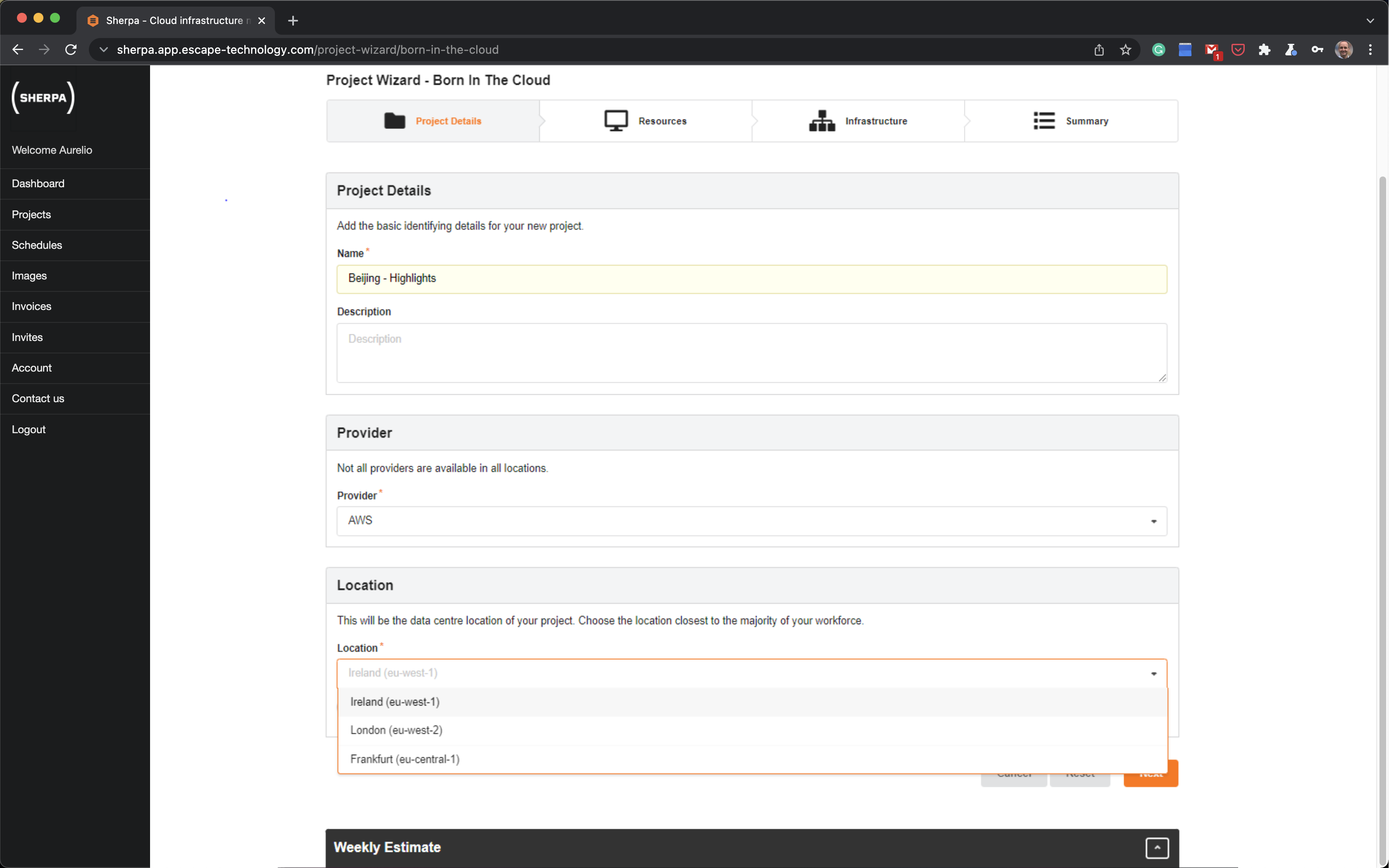Image resolution: width=1389 pixels, height=868 pixels.
Task: Reload the page with refresh icon
Action: (71, 50)
